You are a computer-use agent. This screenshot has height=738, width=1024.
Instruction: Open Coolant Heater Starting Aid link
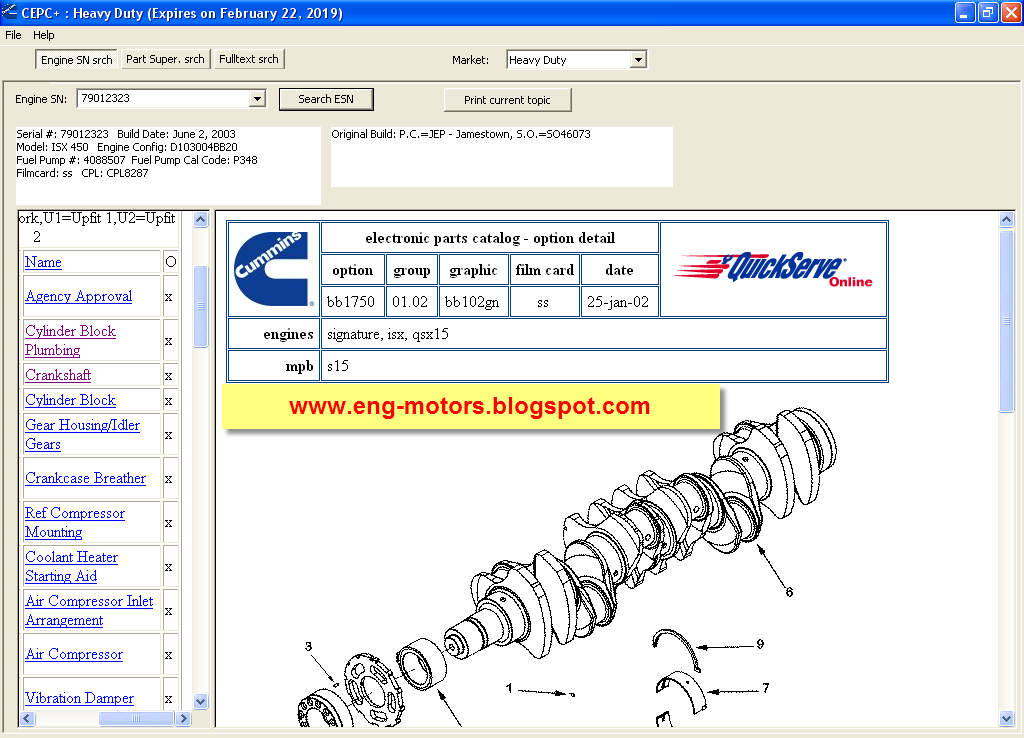pyautogui.click(x=71, y=566)
